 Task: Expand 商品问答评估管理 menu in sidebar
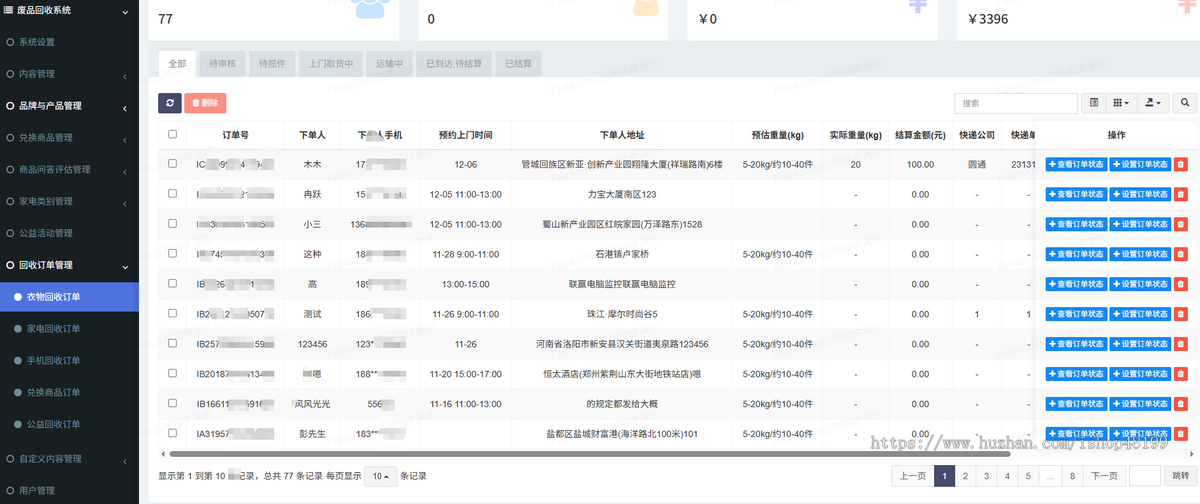[x=69, y=170]
